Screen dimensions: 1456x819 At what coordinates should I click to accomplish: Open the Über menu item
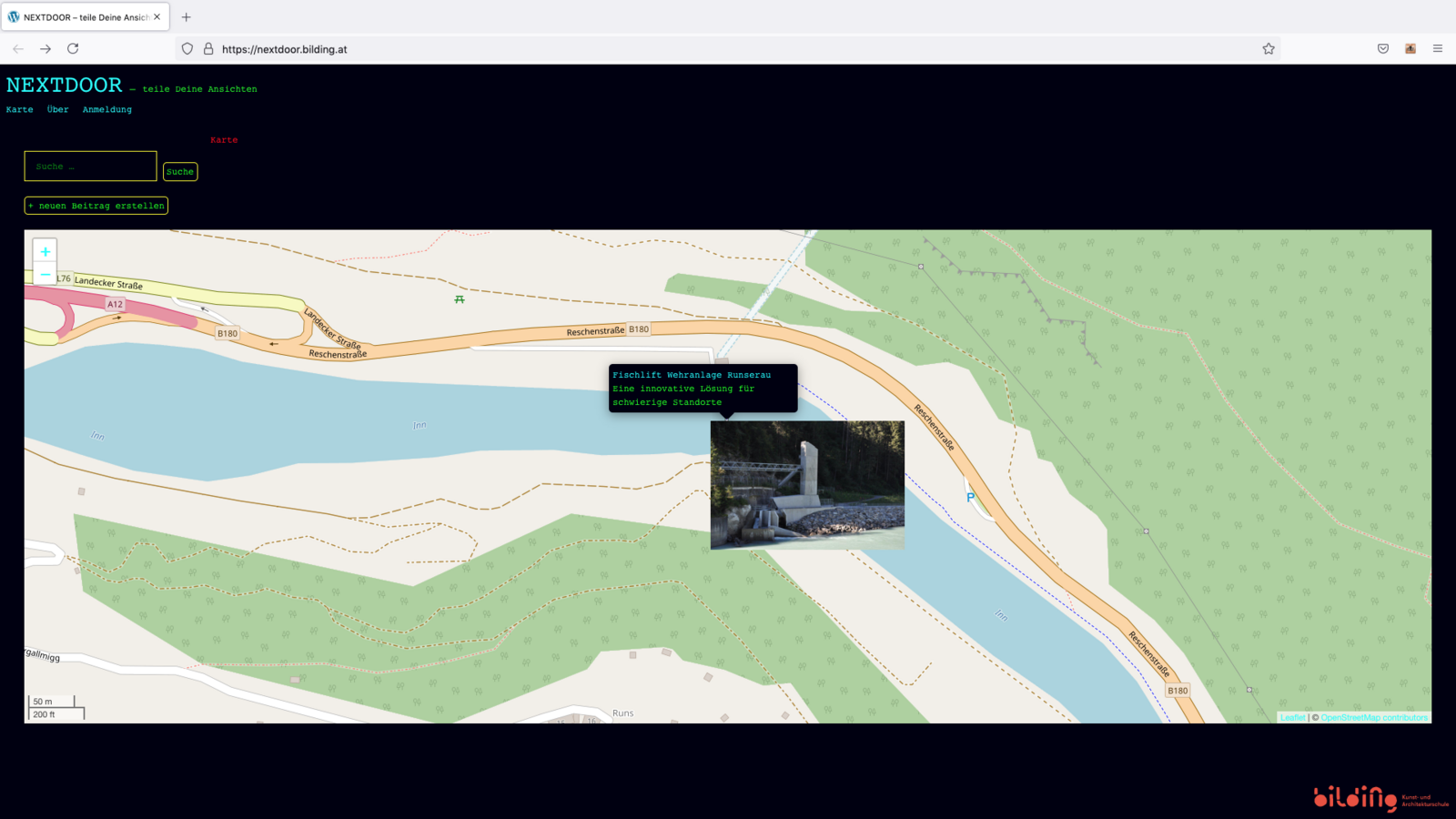click(57, 109)
